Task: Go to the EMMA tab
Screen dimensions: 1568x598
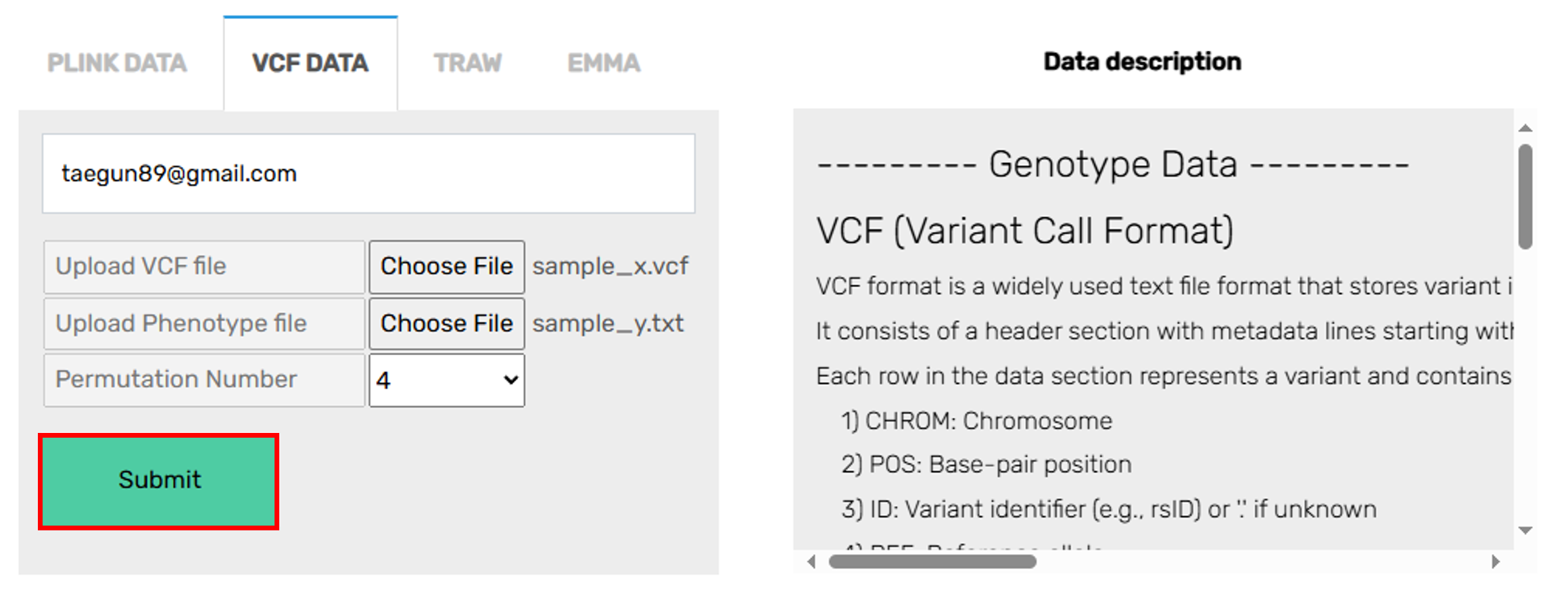Action: (603, 64)
